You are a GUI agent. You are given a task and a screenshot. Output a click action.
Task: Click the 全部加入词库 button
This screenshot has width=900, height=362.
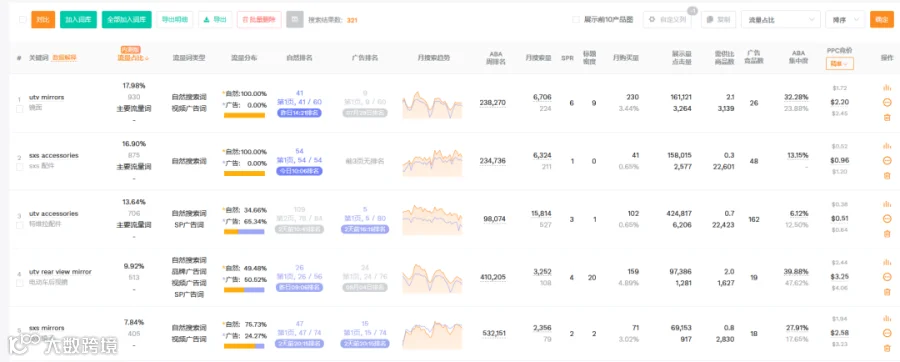click(x=127, y=20)
